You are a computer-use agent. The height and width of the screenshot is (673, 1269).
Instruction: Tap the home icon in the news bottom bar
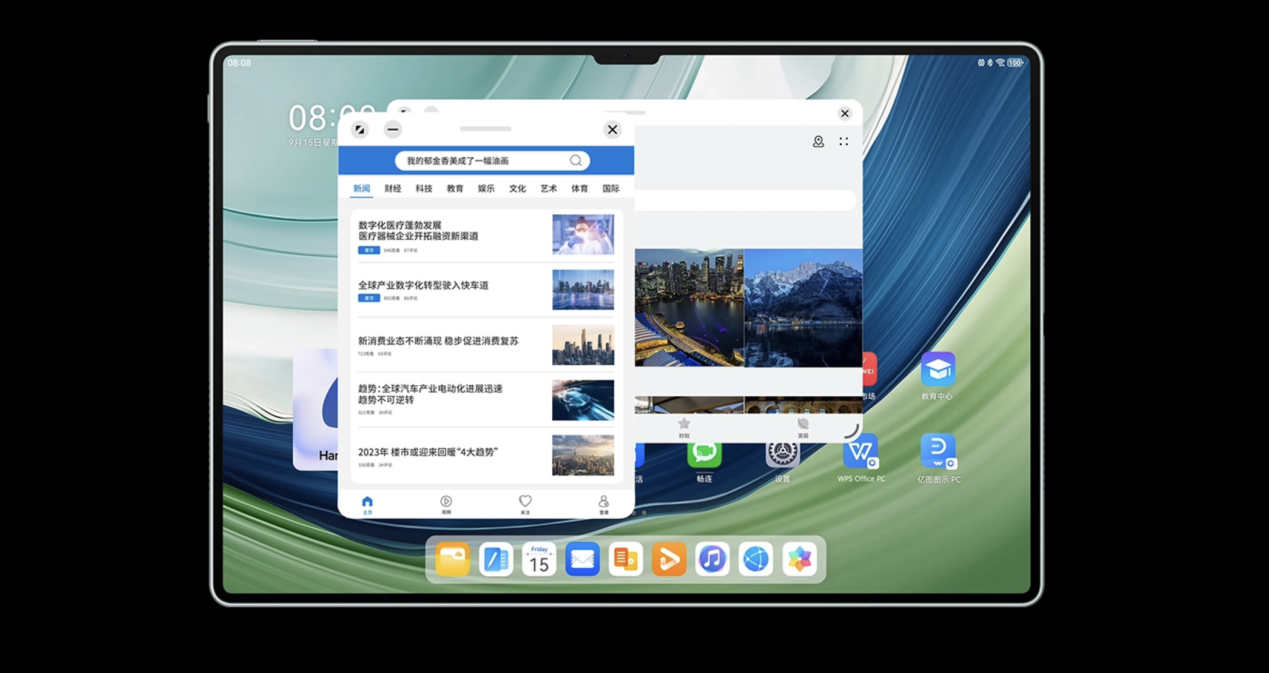[x=367, y=504]
